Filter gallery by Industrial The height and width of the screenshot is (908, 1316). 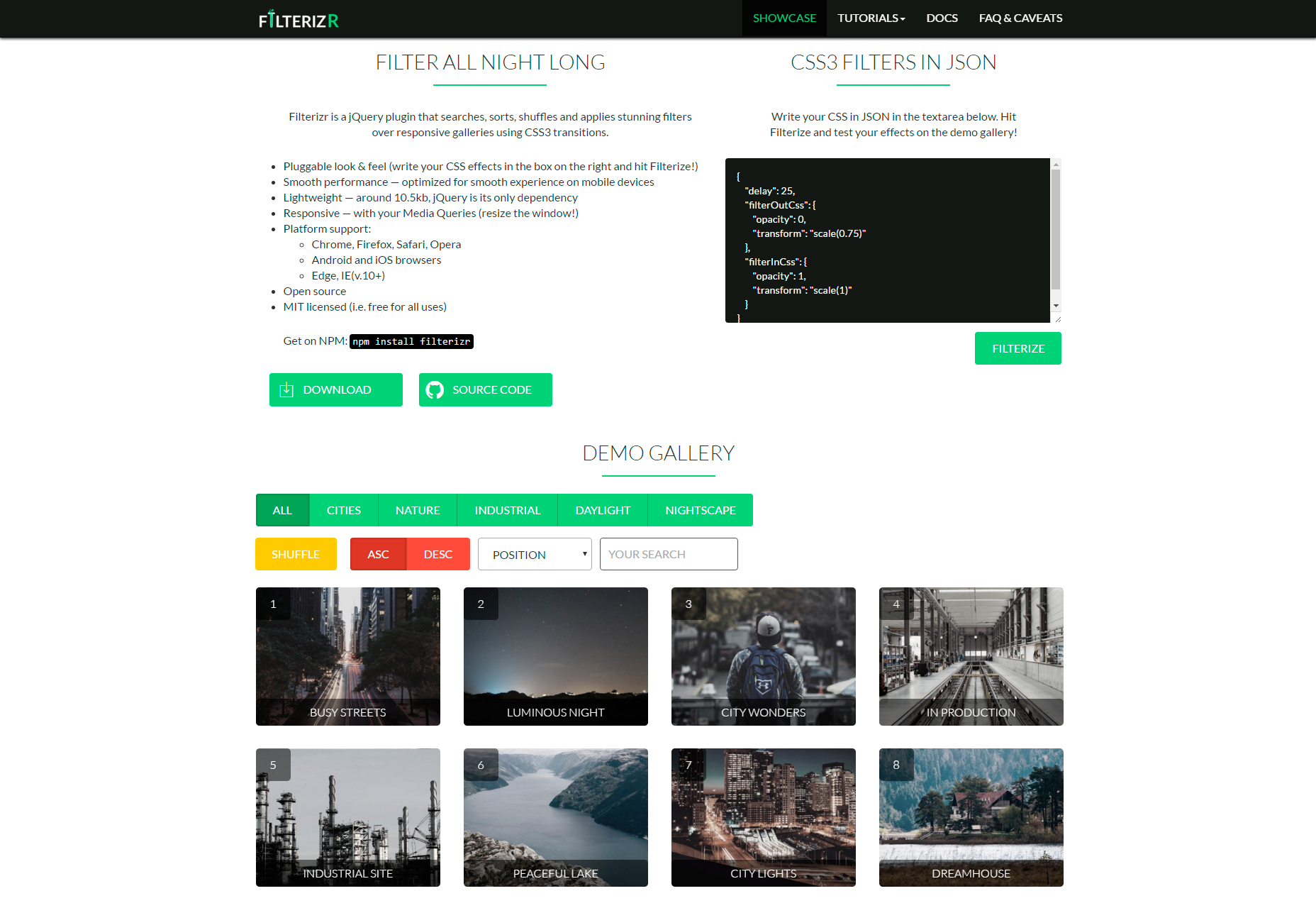[507, 510]
